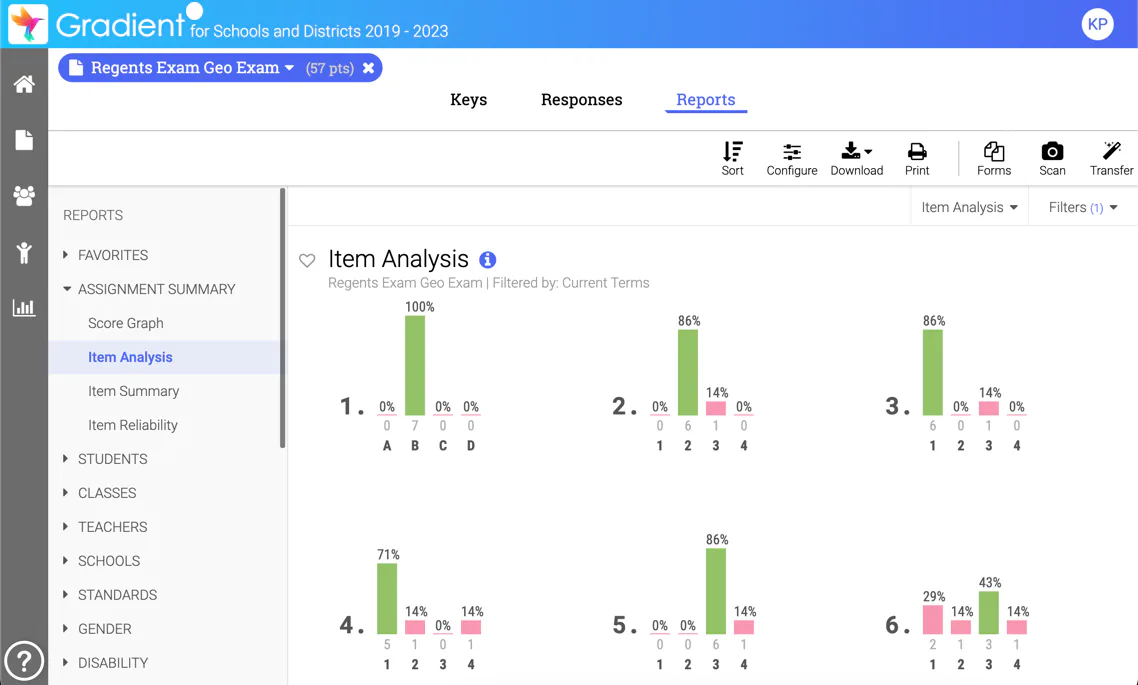Select the Reports tab

705,99
